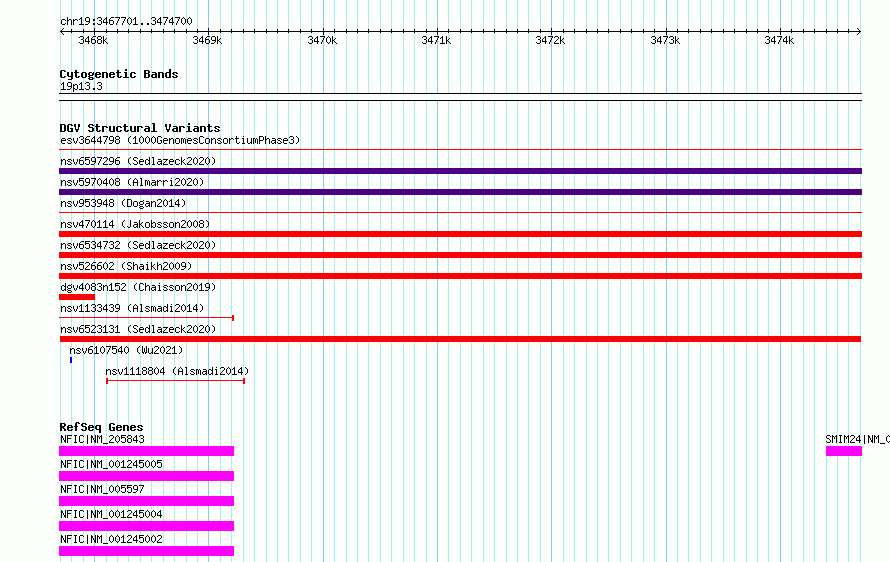The width and height of the screenshot is (890, 562).
Task: Click the NFIC|NM_001245004 gene label
Action: 111,514
